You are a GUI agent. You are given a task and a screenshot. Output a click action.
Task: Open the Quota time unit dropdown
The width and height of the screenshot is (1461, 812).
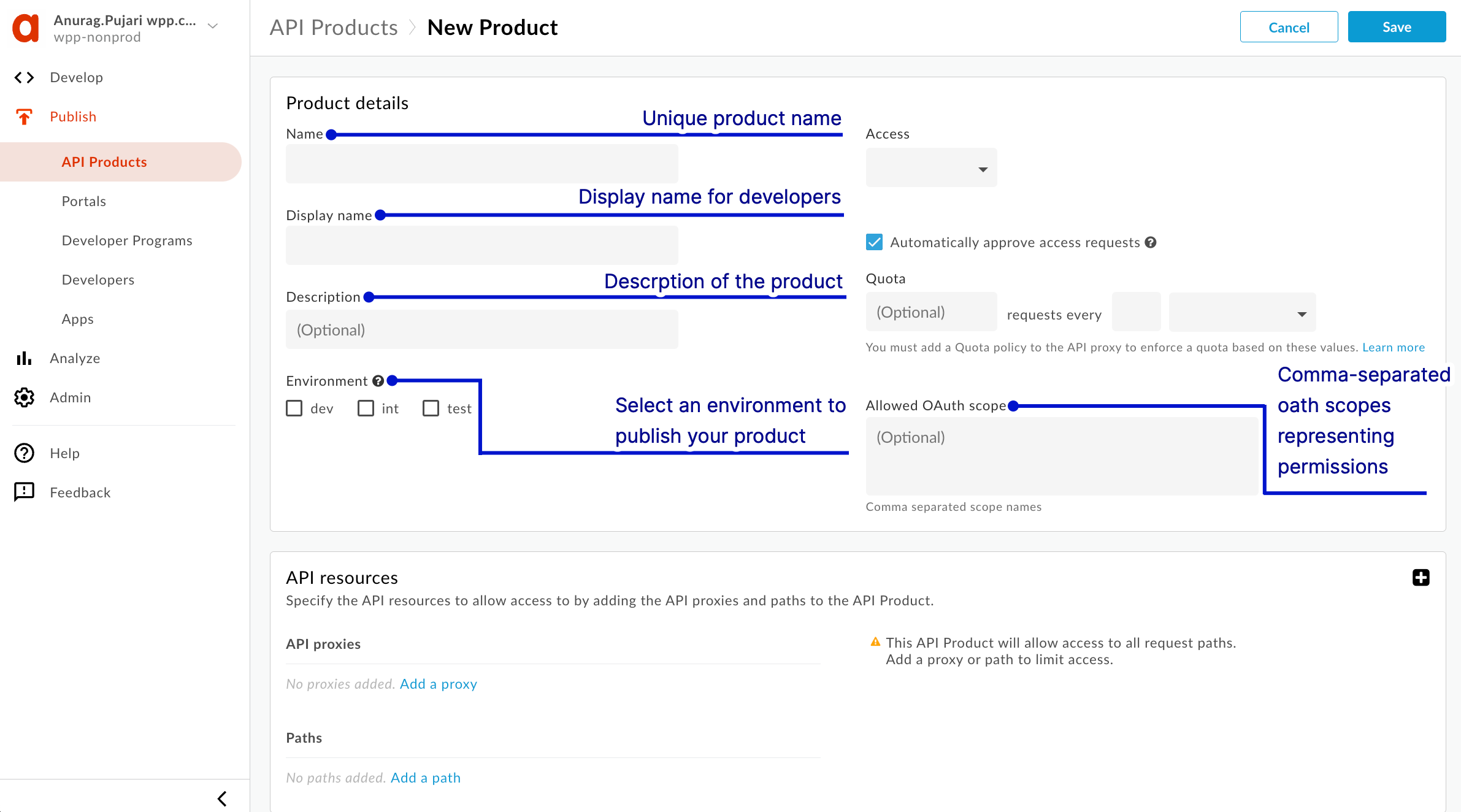pyautogui.click(x=1242, y=313)
